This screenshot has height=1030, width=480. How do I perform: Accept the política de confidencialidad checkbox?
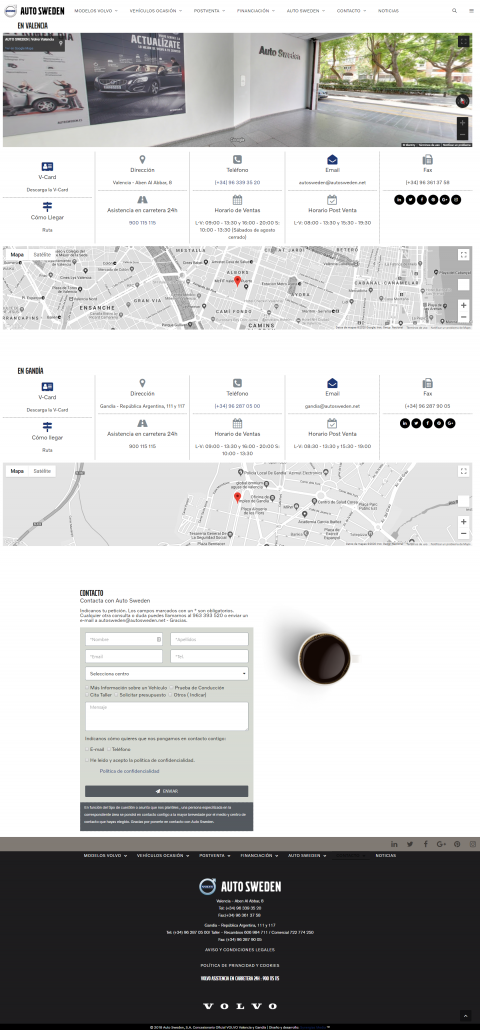[87, 760]
